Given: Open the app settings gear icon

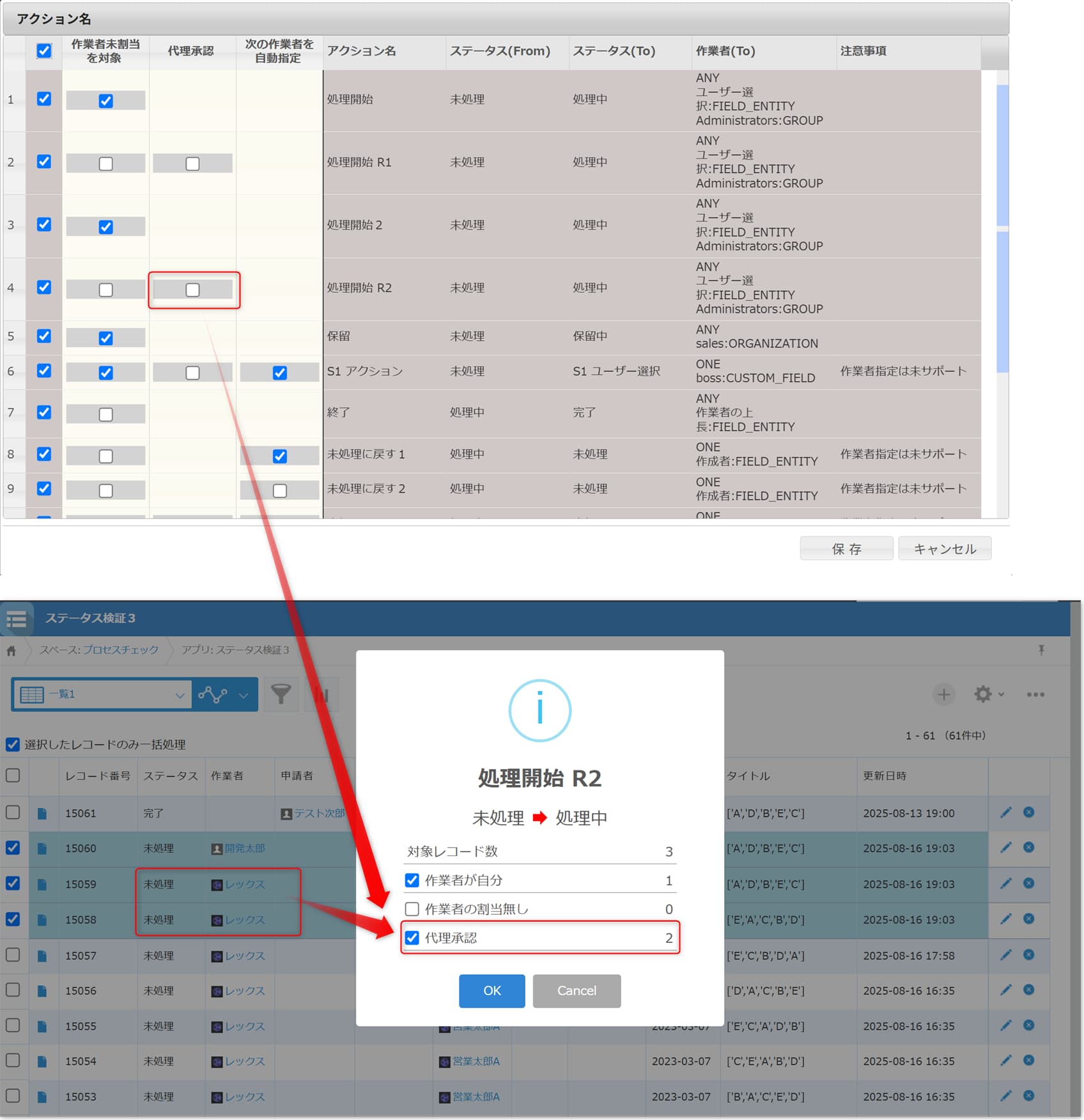Looking at the screenshot, I should coord(982,694).
